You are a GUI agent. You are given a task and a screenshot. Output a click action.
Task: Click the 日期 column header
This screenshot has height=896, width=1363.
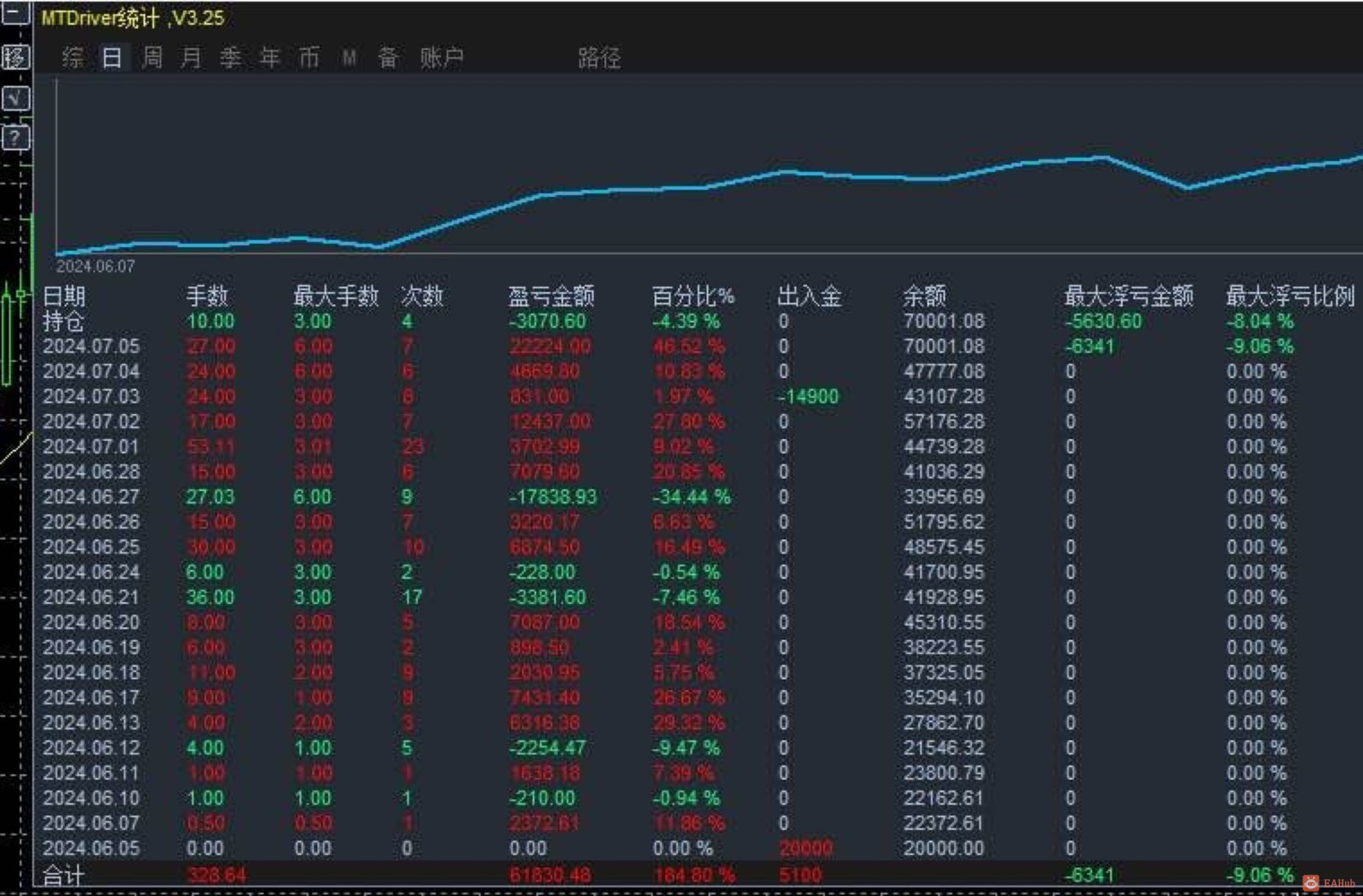point(64,296)
